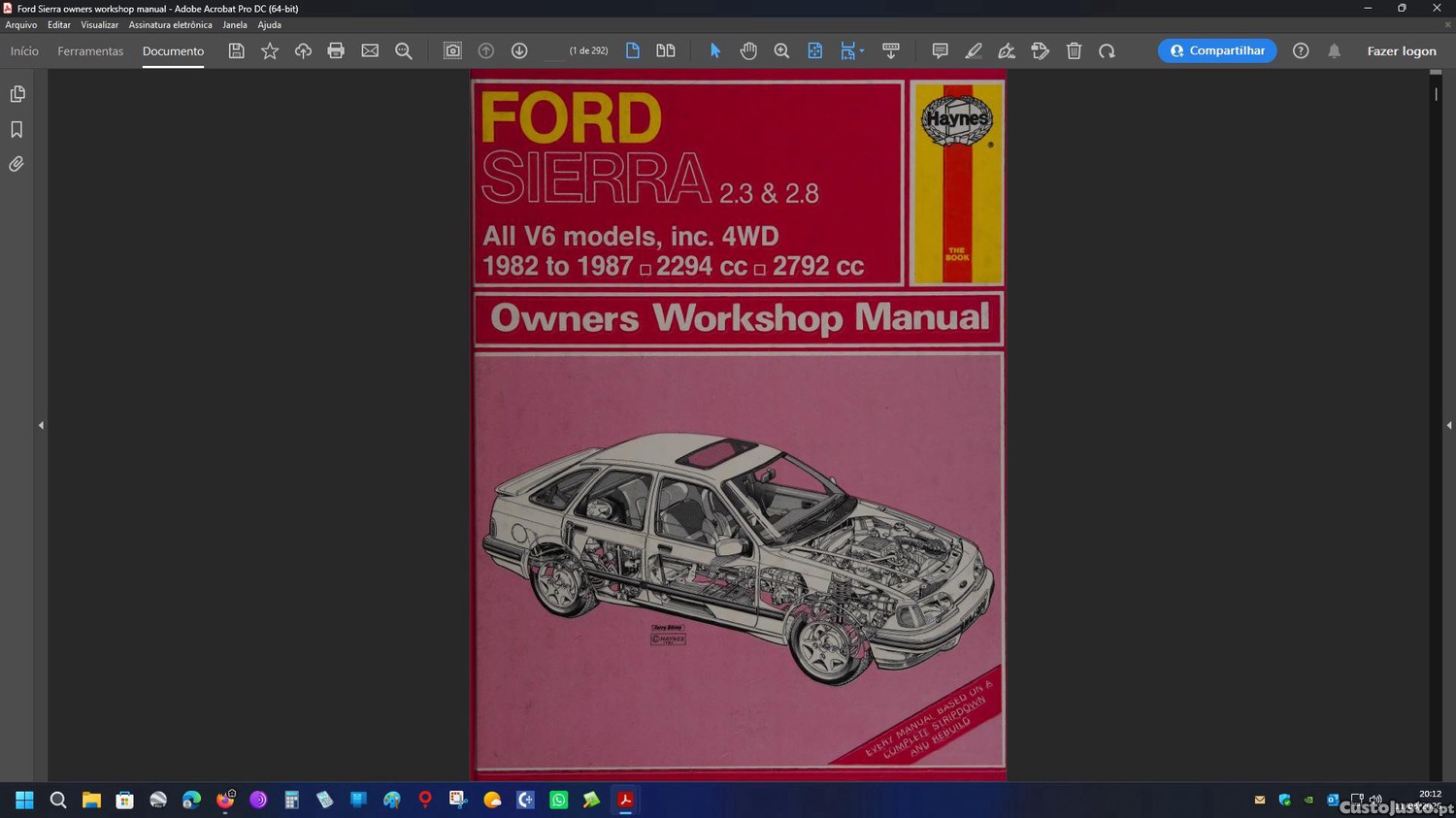1456x818 pixels.
Task: Open Paint from the taskbar
Action: 392,800
